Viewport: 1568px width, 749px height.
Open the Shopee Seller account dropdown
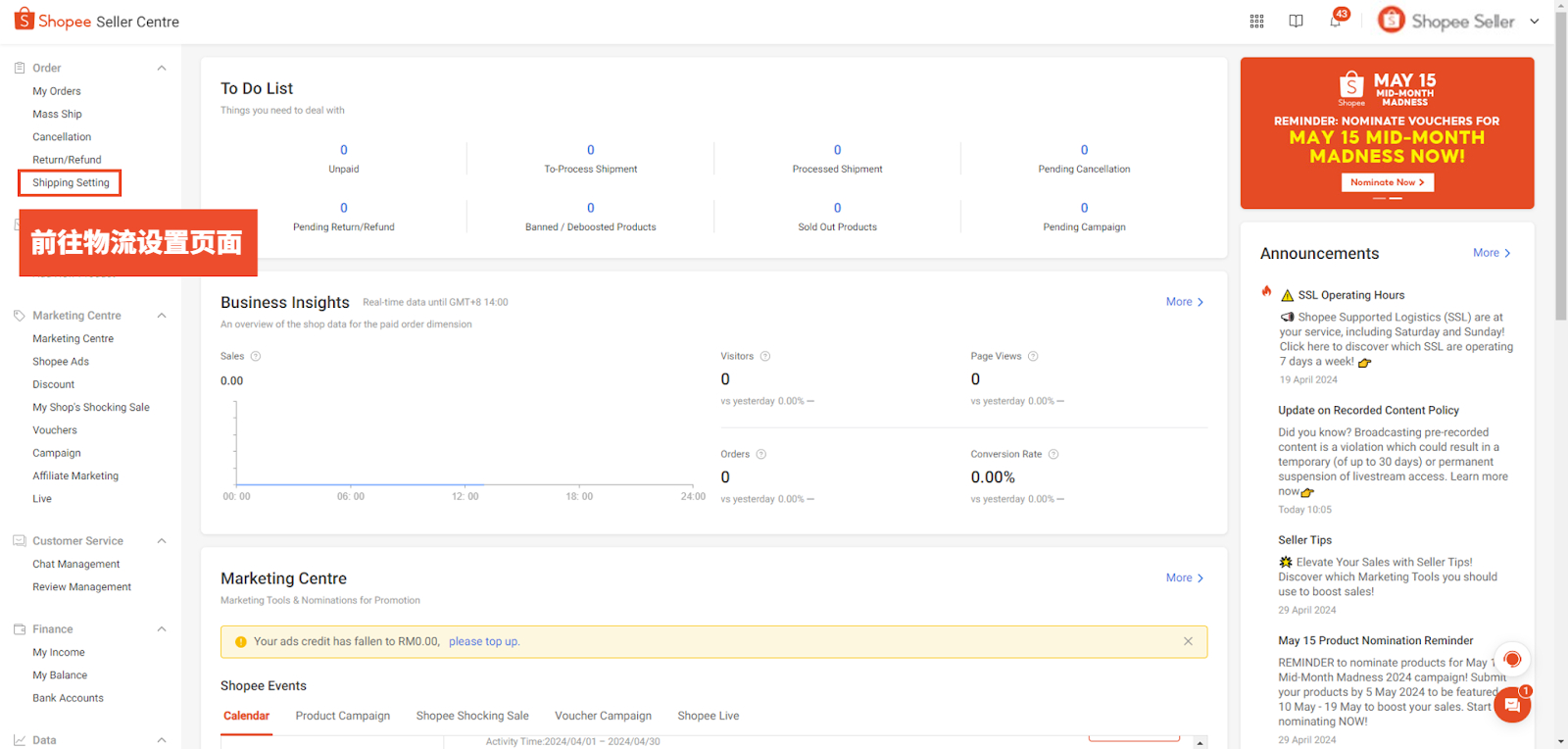1534,22
